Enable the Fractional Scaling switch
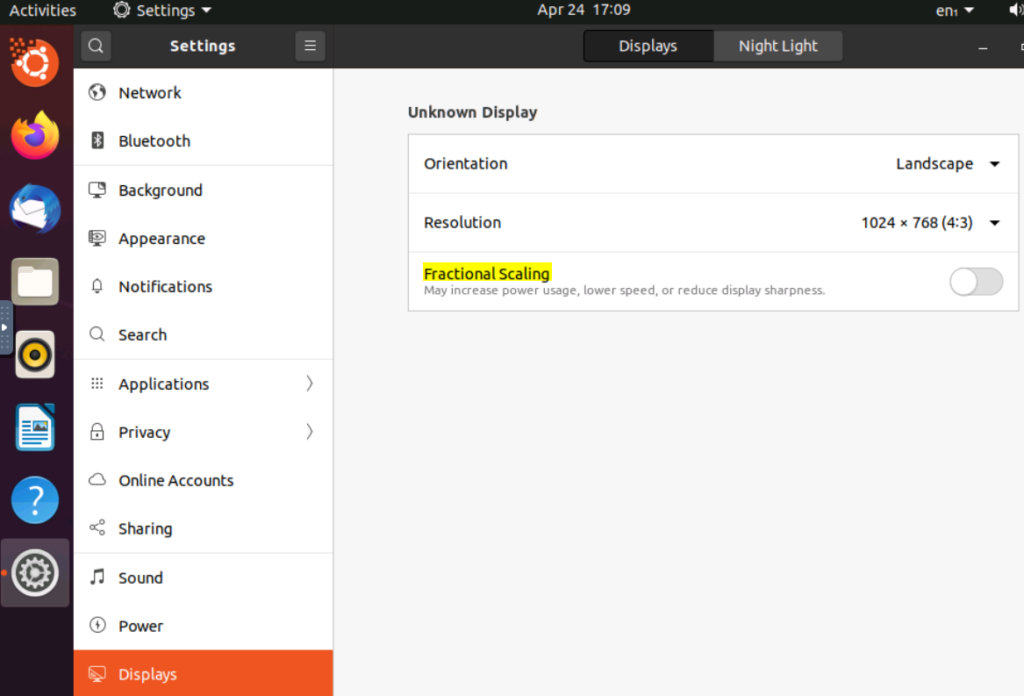Screen dimensions: 1024x696 coord(975,282)
